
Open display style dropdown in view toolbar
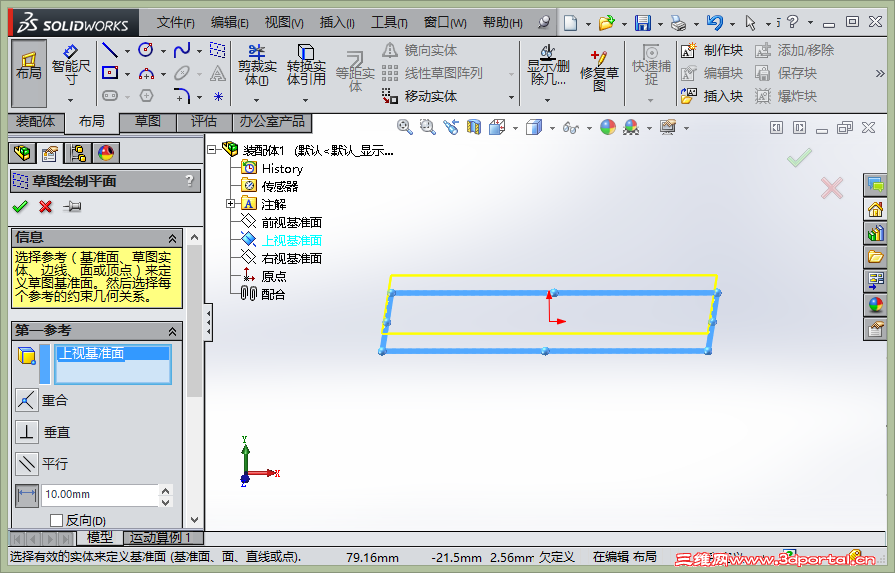(552, 128)
